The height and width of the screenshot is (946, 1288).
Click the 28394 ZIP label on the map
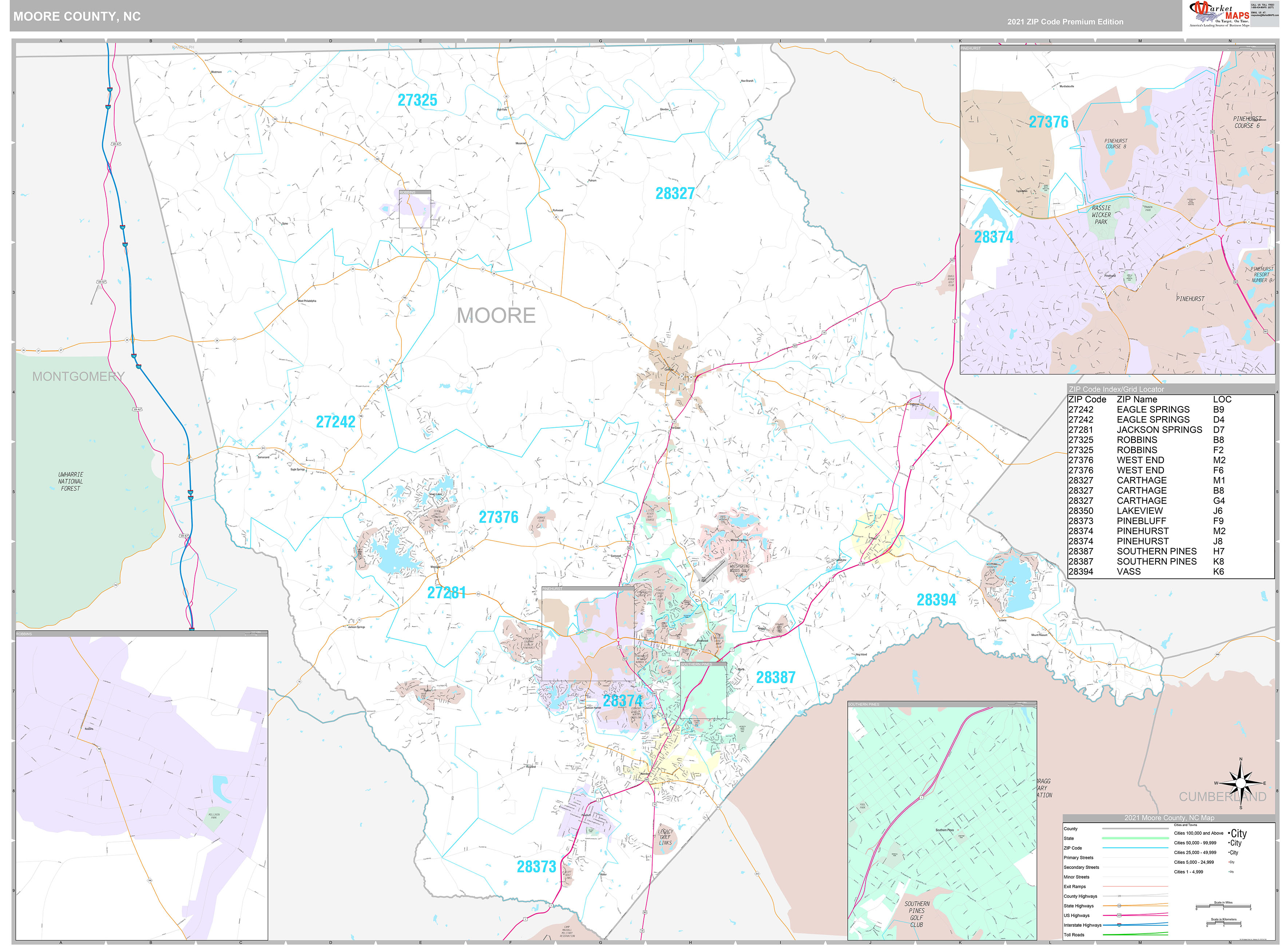tap(936, 600)
